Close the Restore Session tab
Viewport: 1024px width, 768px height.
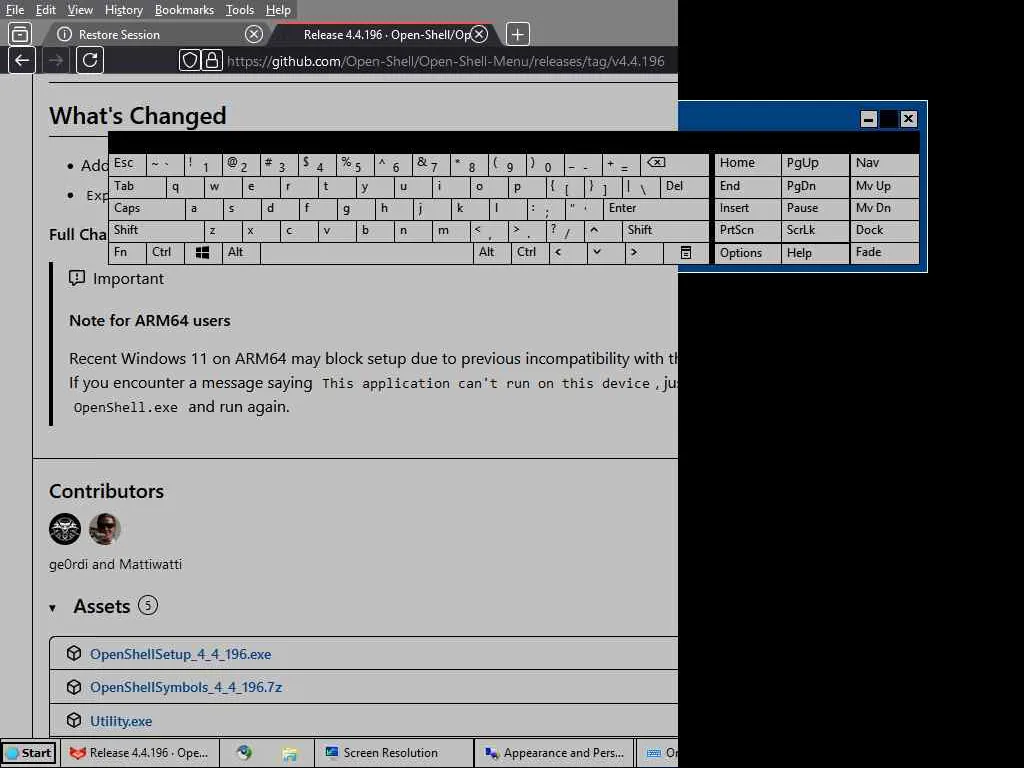click(254, 34)
